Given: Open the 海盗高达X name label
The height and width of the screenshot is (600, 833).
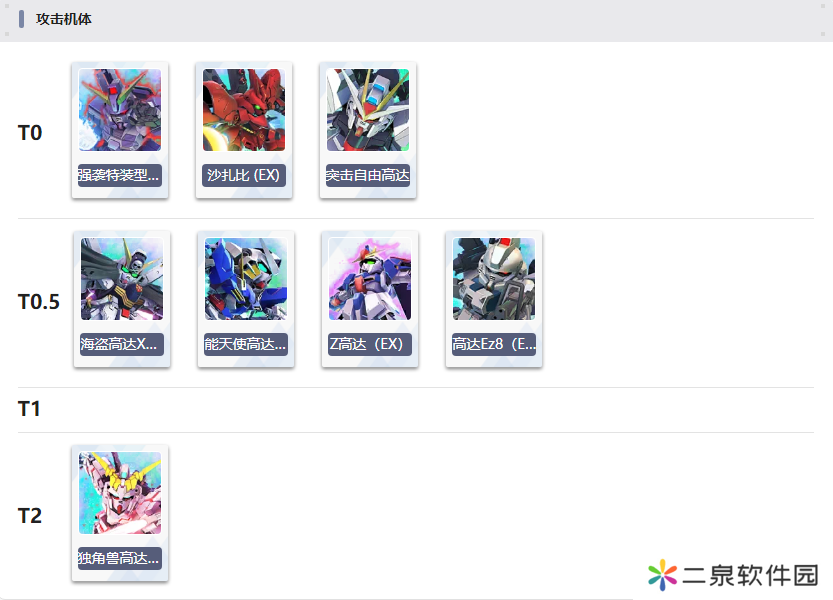Looking at the screenshot, I should (122, 344).
